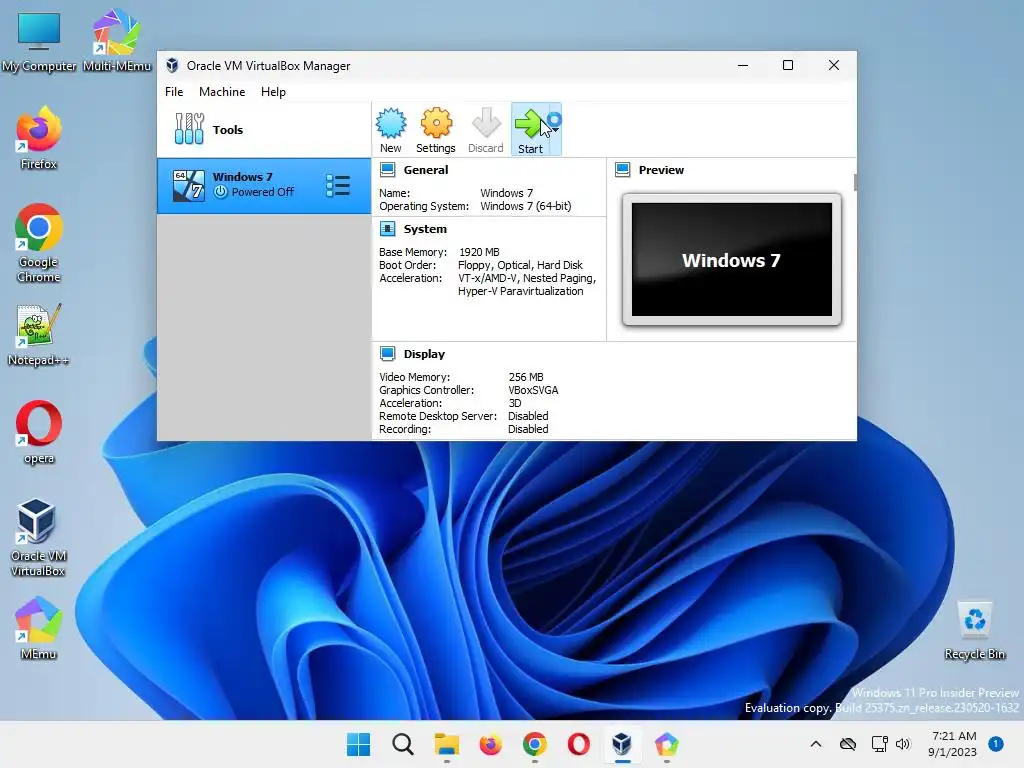Screen dimensions: 1024x768
Task: Click the opera desktop shortcut
Action: pos(39,432)
